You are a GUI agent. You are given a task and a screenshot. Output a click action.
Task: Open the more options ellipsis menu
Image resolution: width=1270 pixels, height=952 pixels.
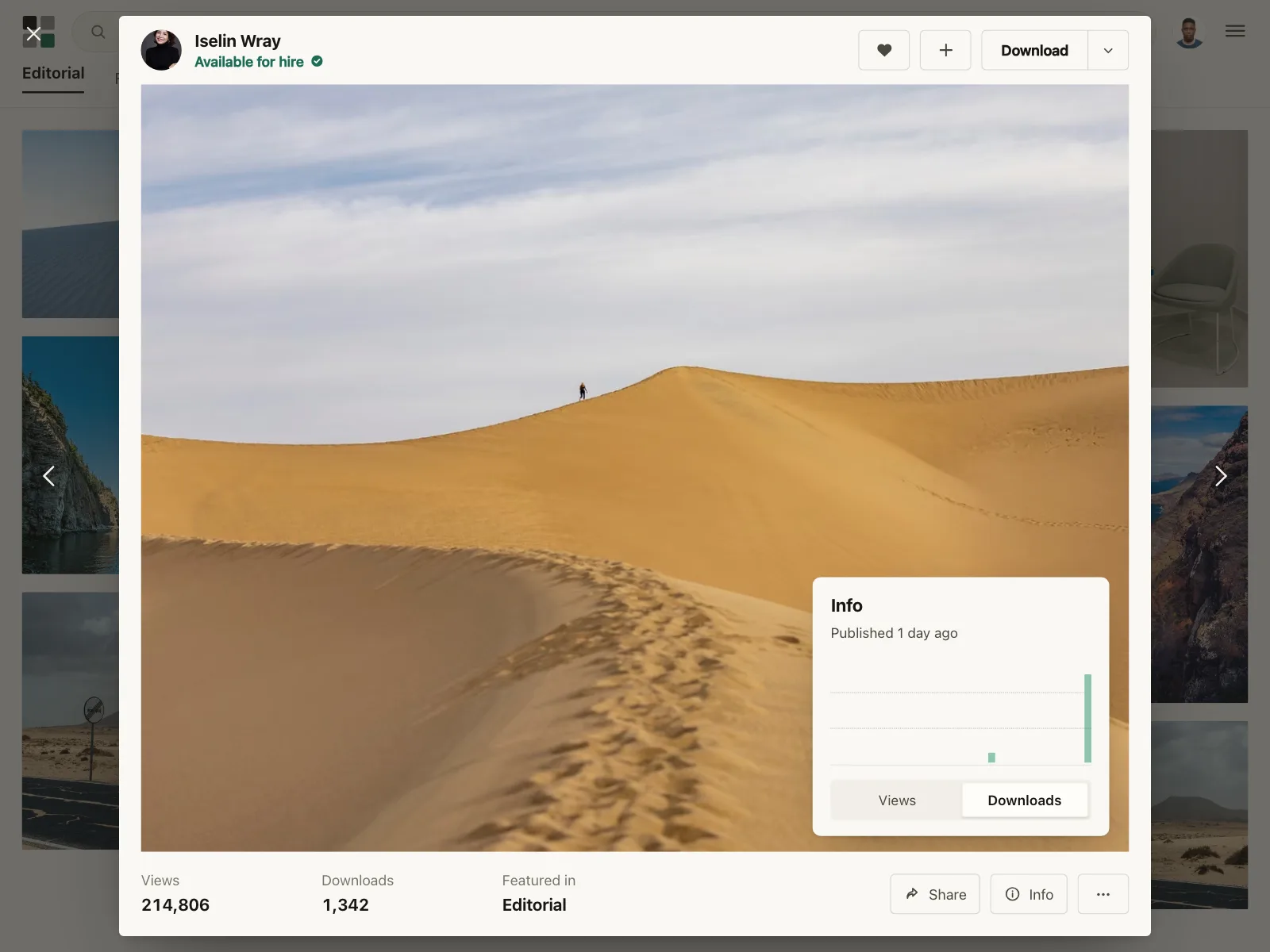[1103, 894]
